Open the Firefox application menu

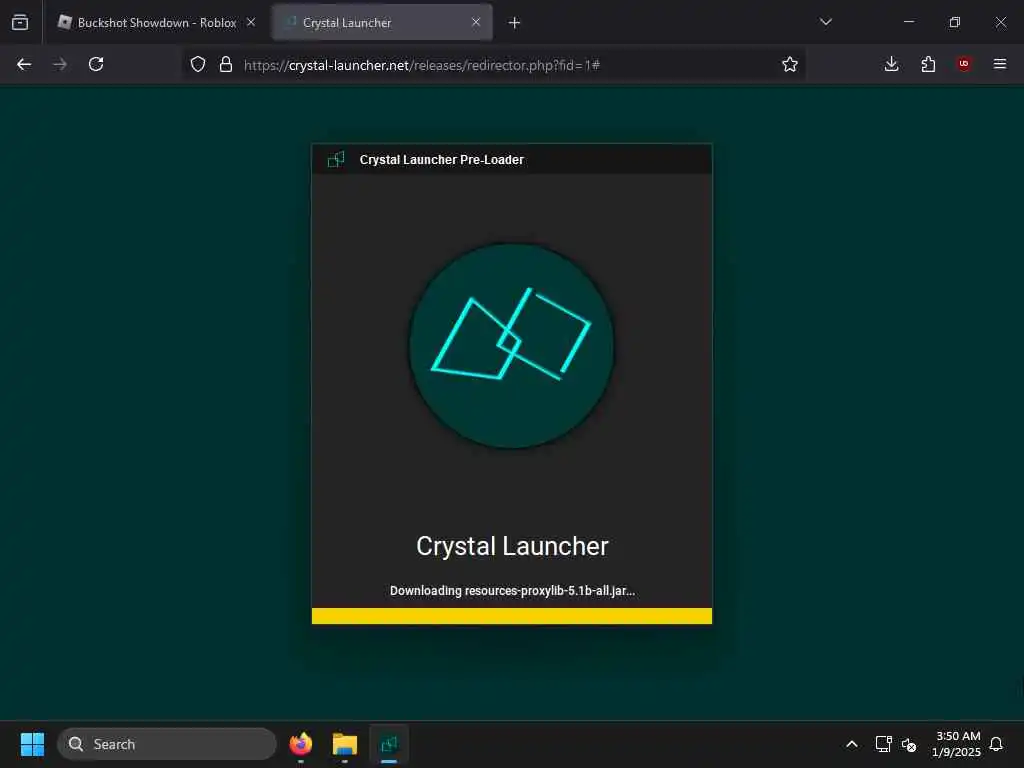coord(1000,64)
